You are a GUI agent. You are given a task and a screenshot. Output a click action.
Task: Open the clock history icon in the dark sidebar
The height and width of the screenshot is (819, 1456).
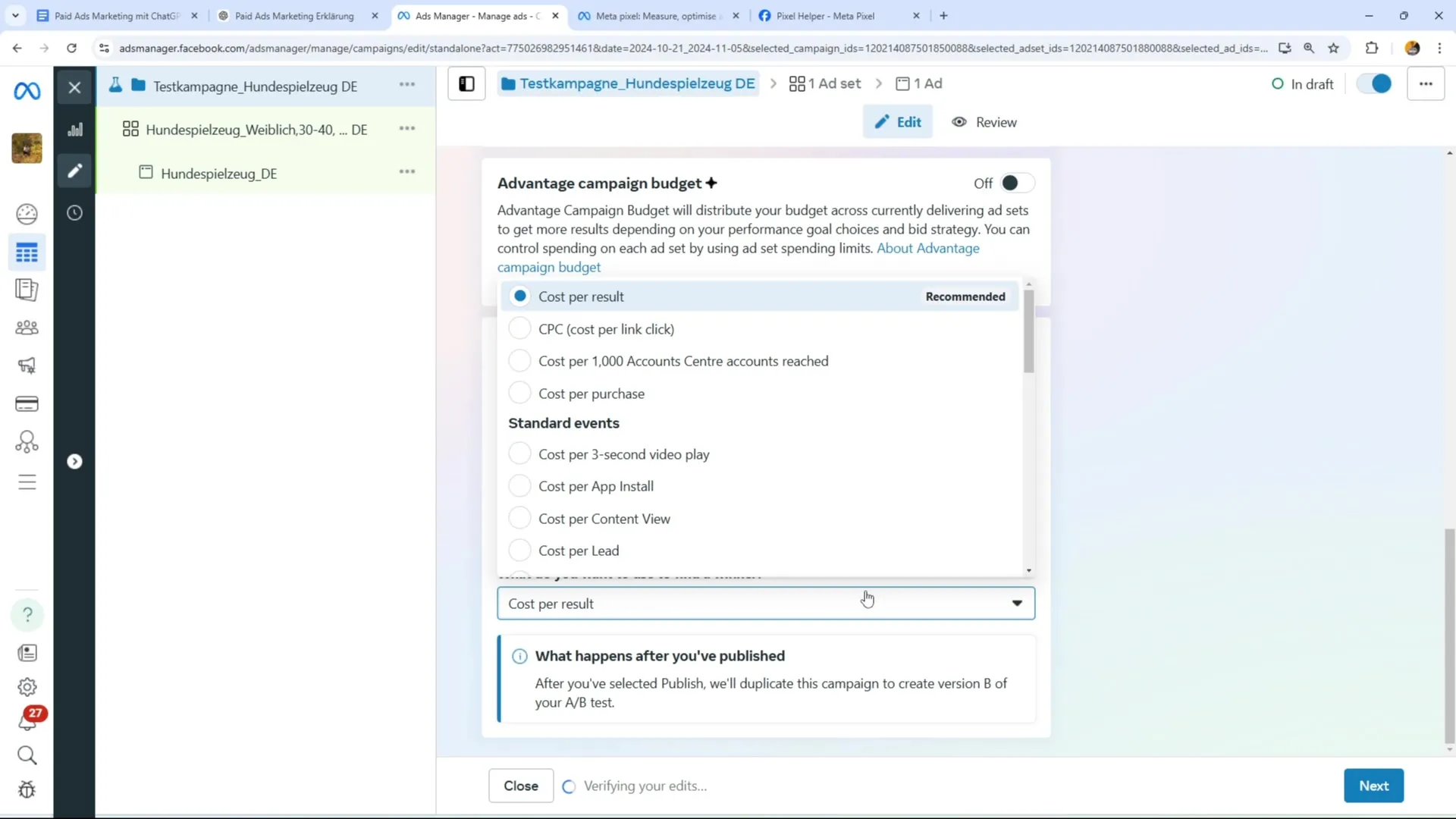tap(74, 213)
